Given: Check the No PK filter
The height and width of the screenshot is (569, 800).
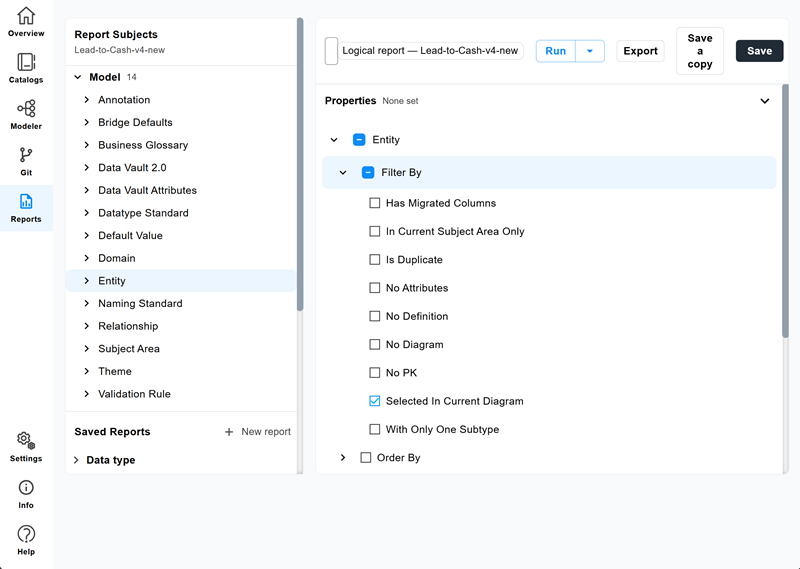Looking at the screenshot, I should tap(374, 373).
